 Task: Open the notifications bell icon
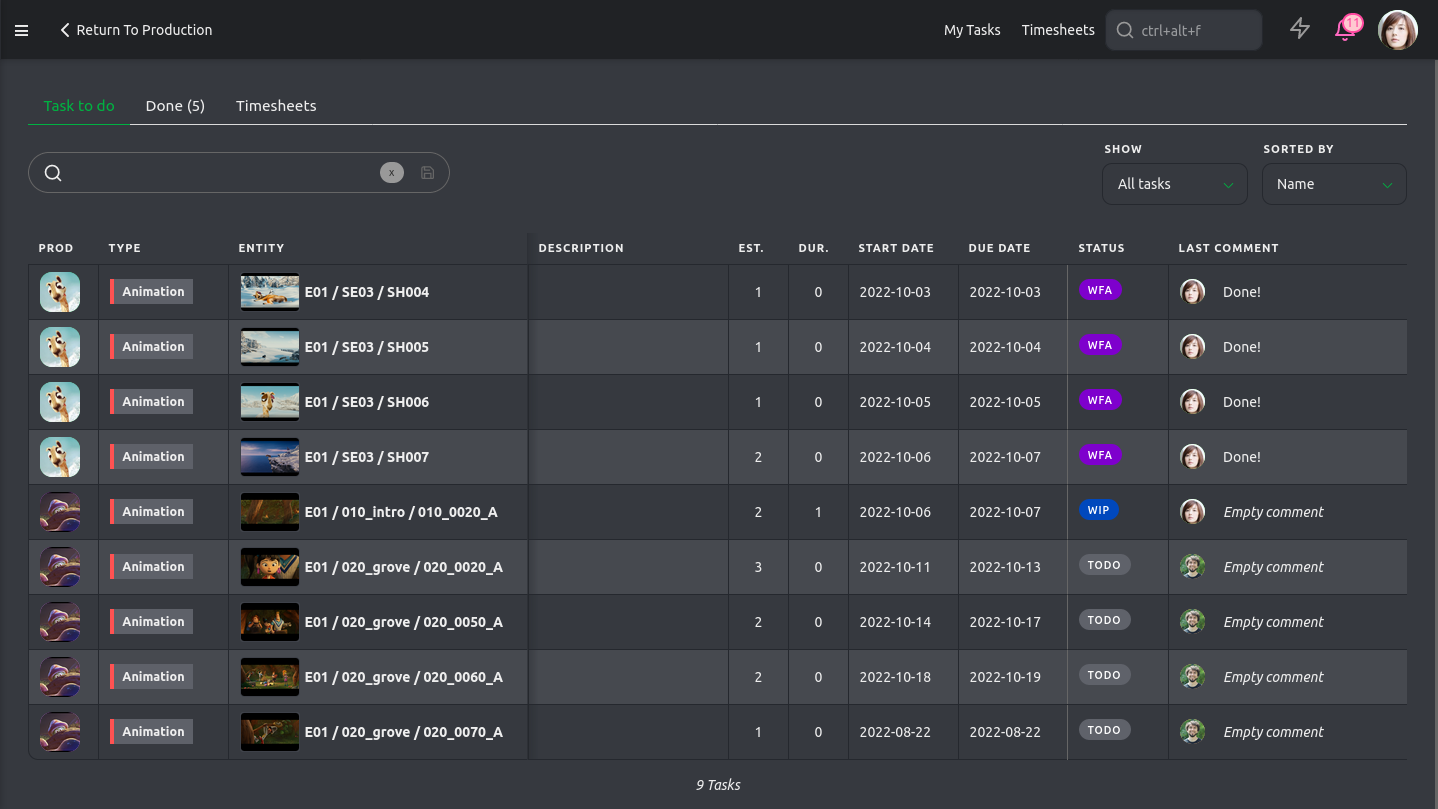[1346, 29]
